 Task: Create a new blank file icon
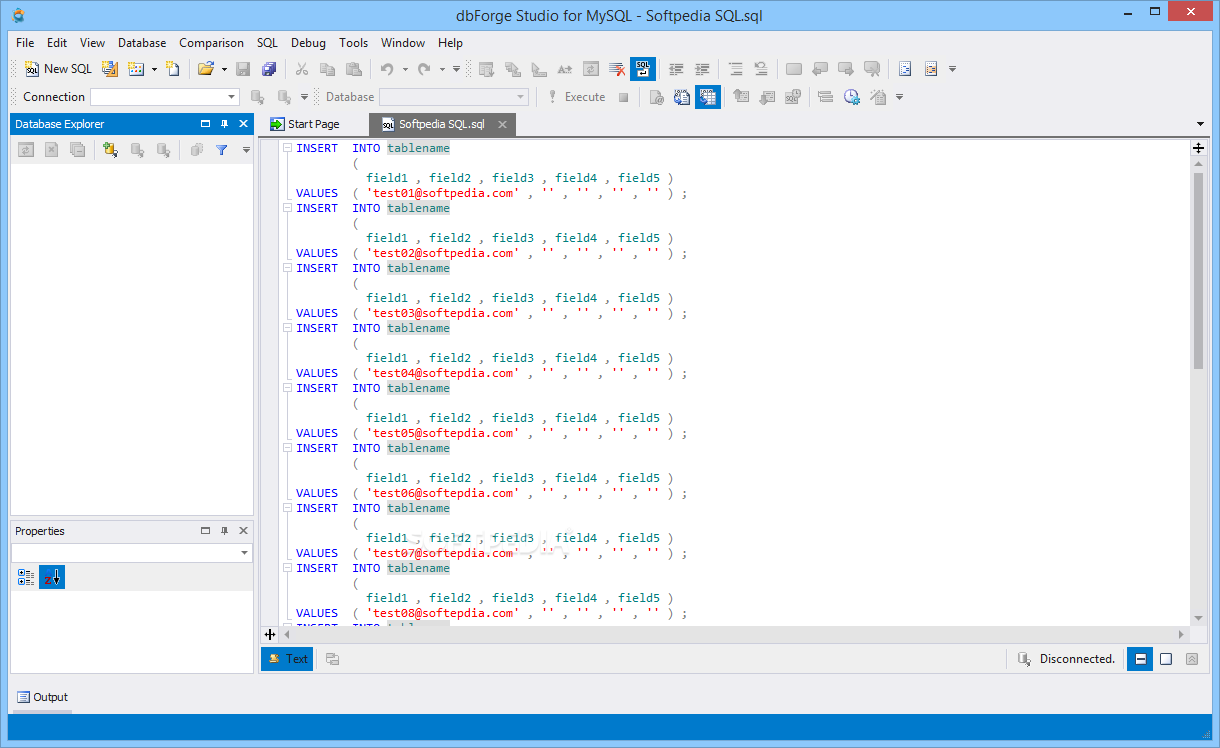click(x=173, y=69)
